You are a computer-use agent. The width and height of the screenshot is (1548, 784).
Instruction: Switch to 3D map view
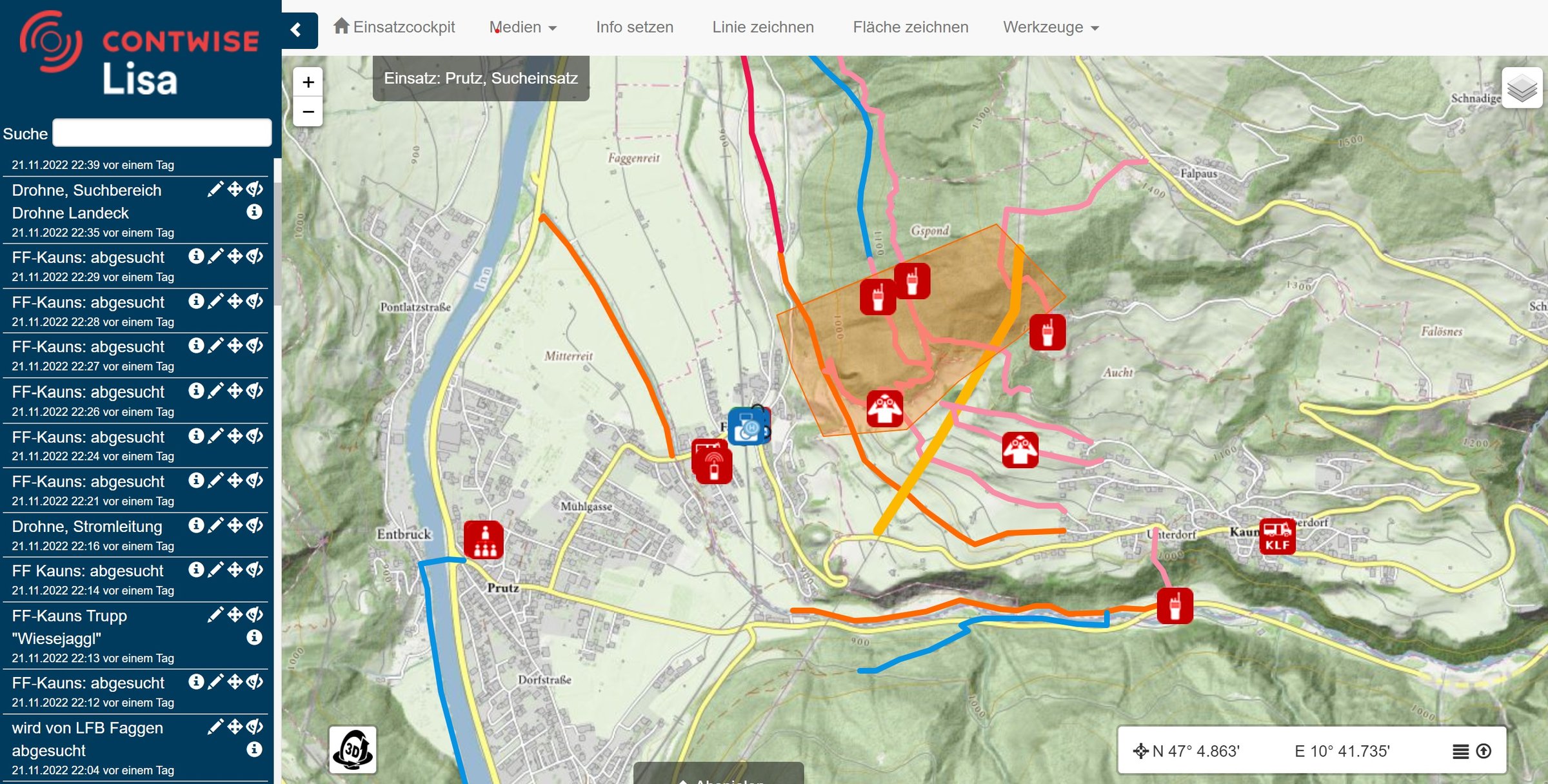point(353,750)
